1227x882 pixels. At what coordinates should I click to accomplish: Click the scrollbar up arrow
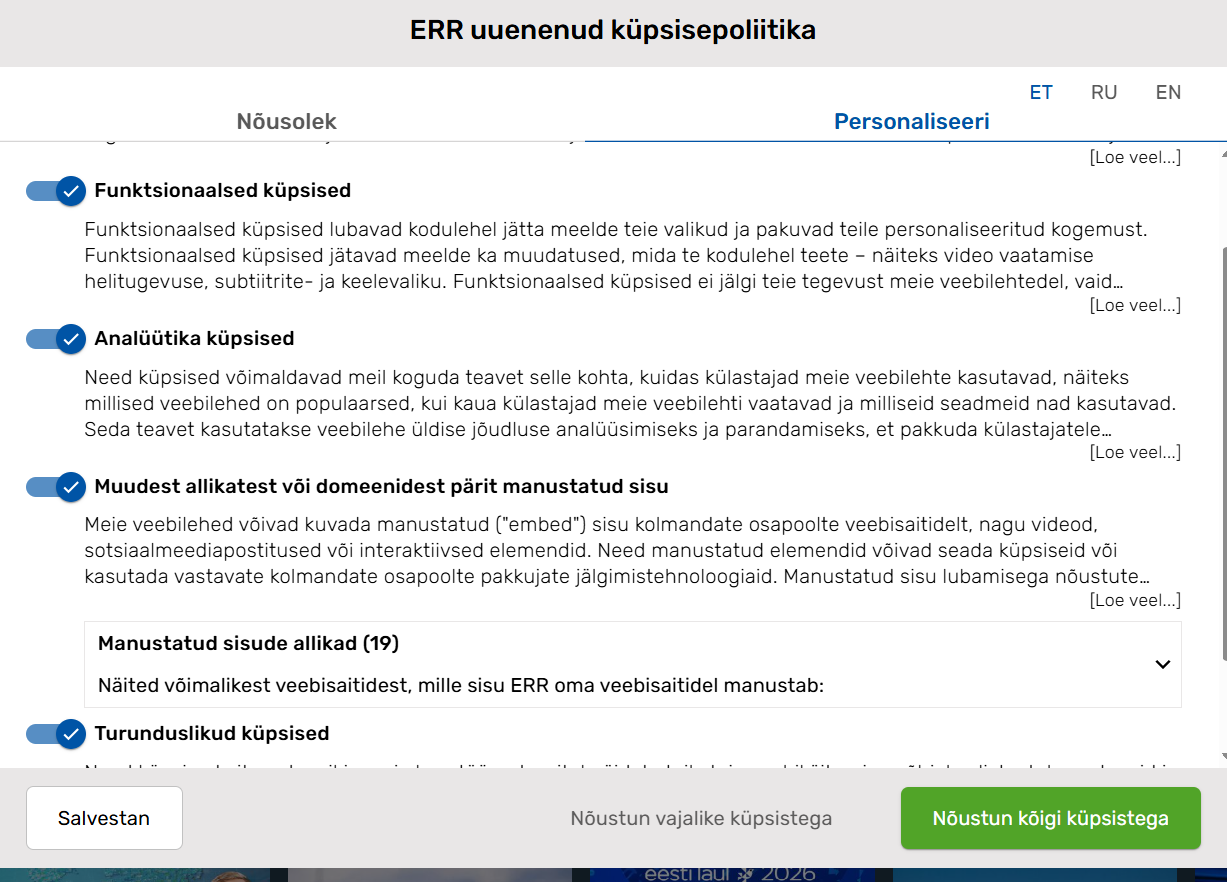coord(1223,155)
